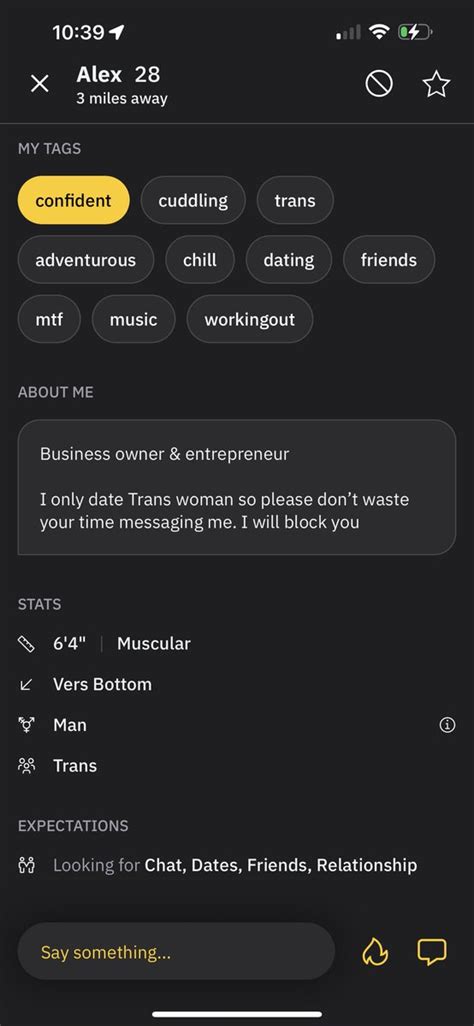Tap the position arrow icon beside Vers Bottom
Viewport: 474px width, 1026px height.
tap(26, 684)
